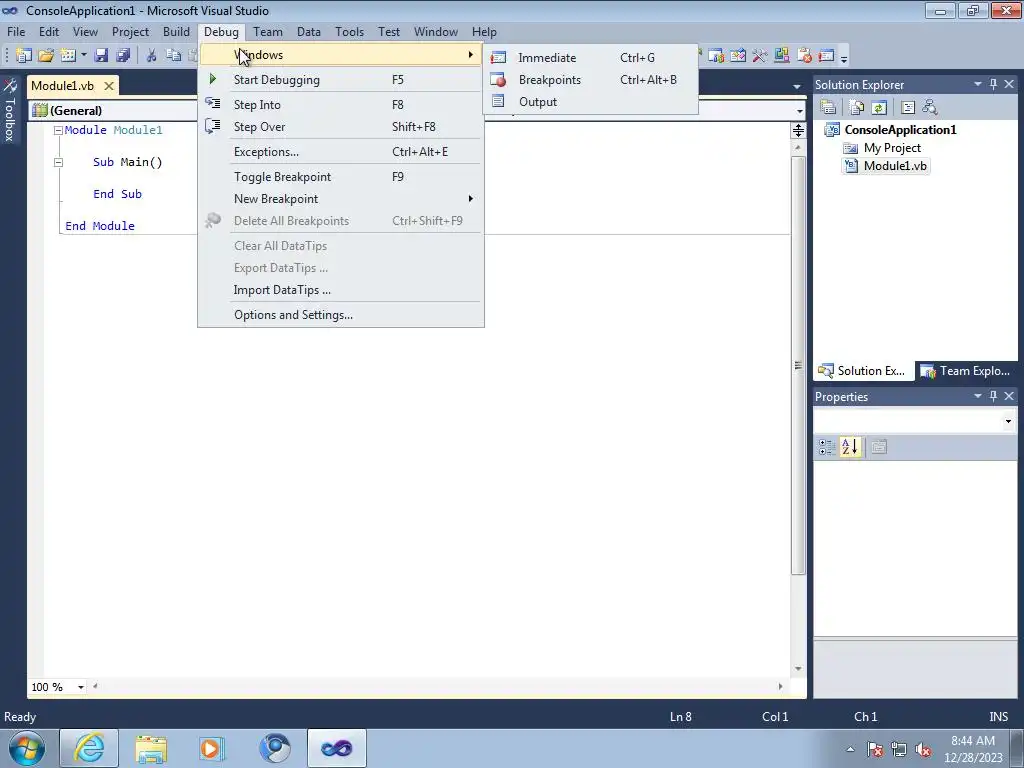Open Exceptions... from Debug menu
The height and width of the screenshot is (768, 1024).
pyautogui.click(x=341, y=152)
